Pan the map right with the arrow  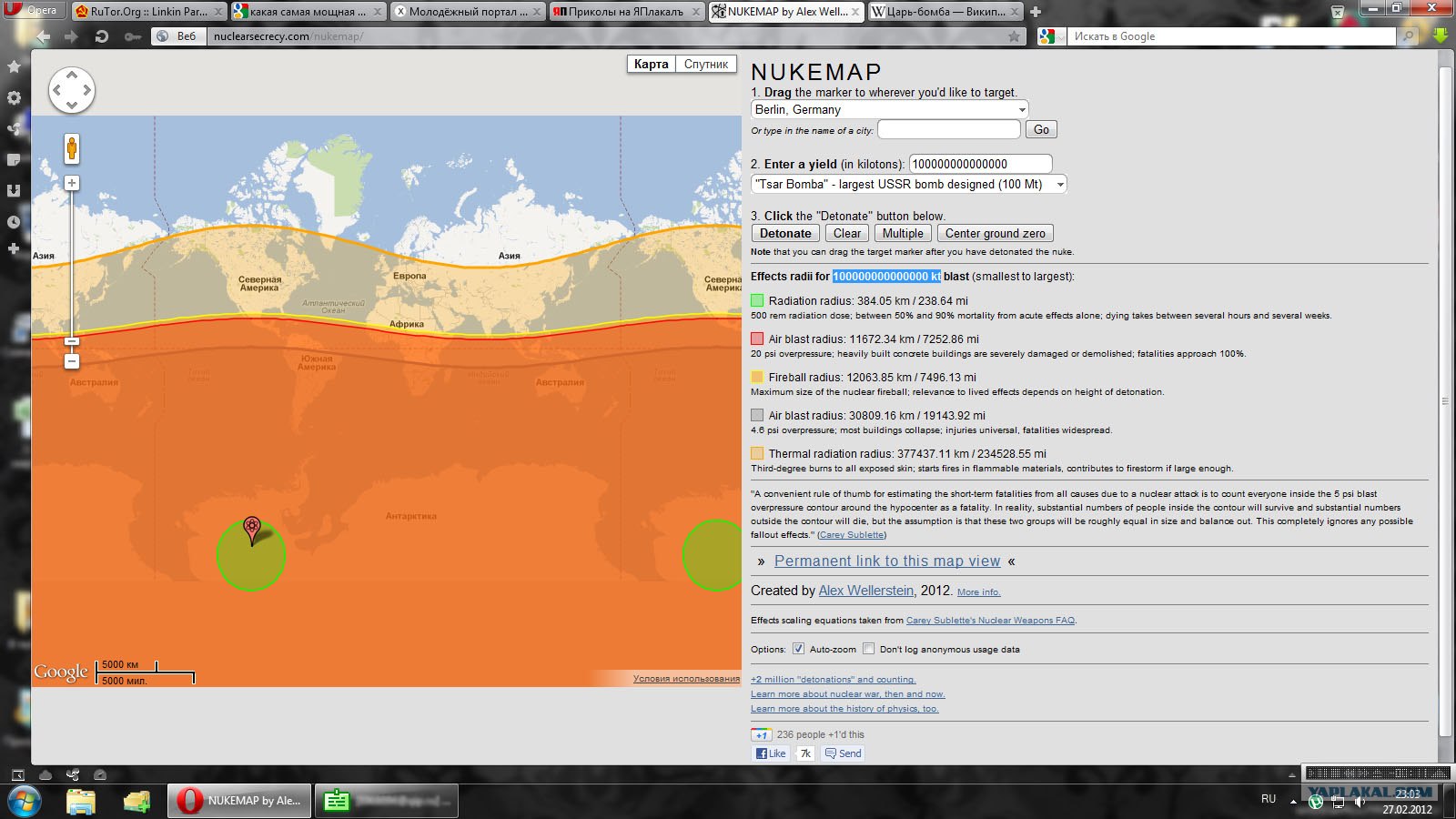coord(86,90)
